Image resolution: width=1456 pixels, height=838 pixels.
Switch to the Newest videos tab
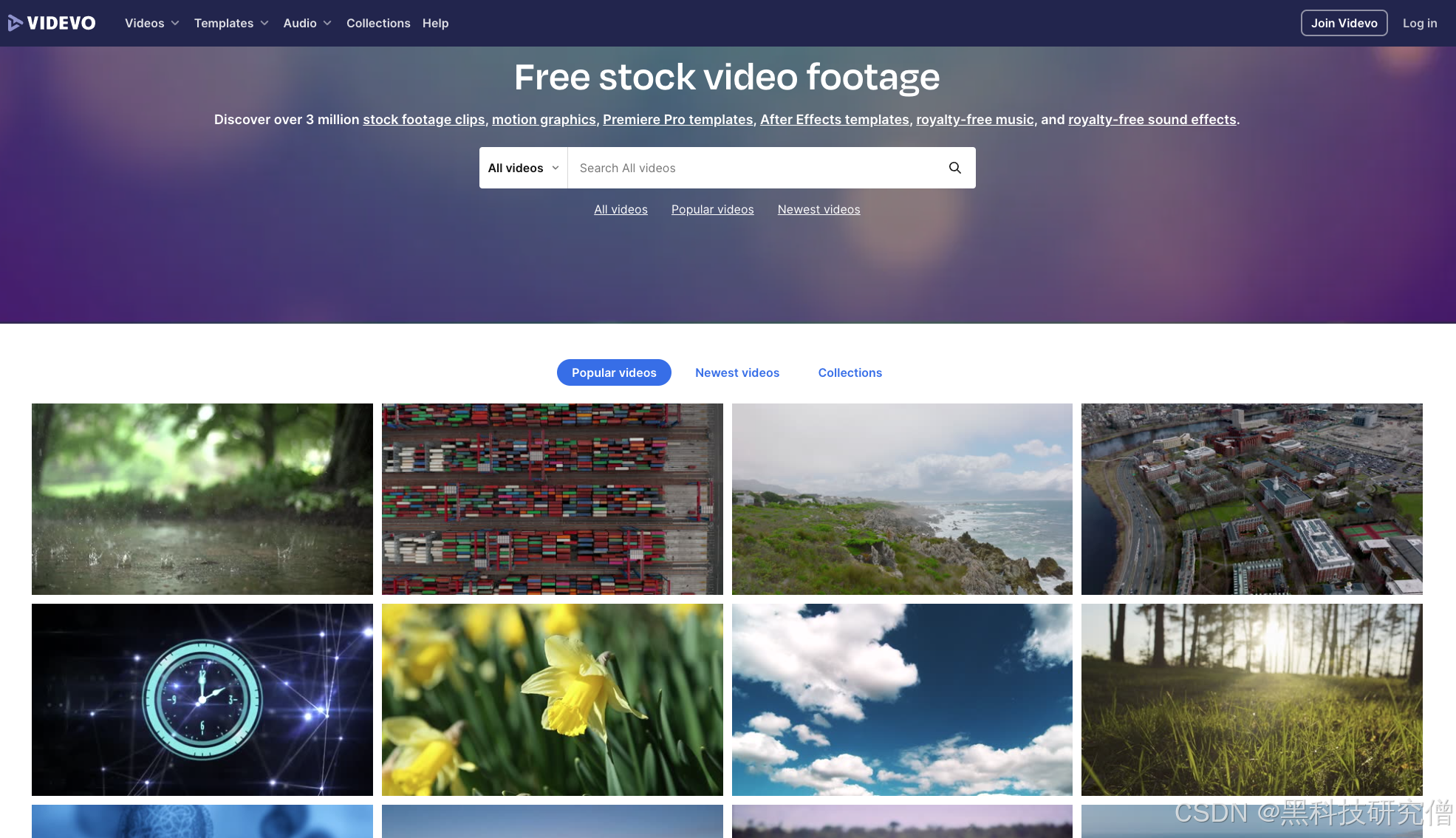point(736,372)
